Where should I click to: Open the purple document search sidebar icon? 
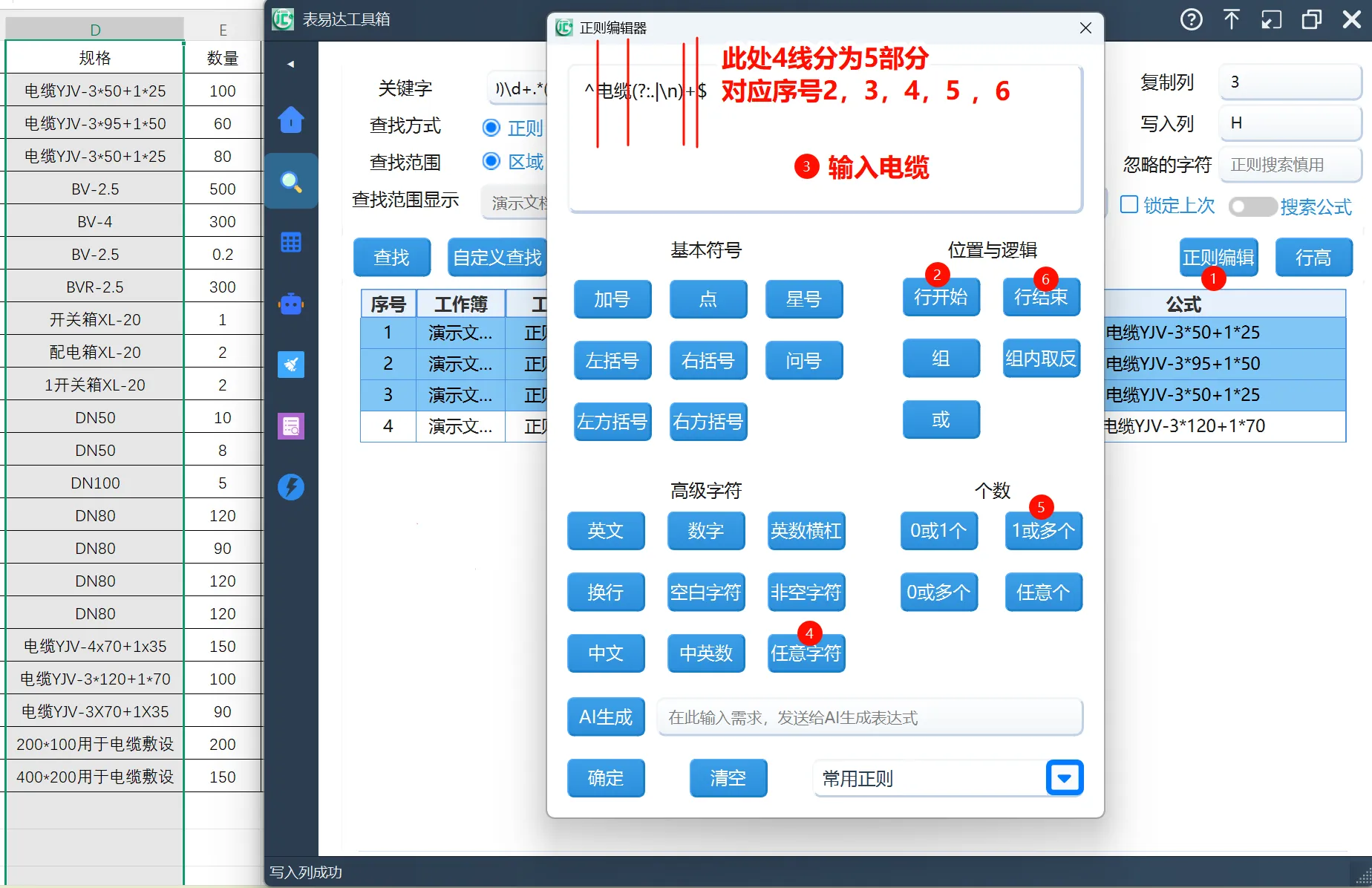tap(291, 426)
